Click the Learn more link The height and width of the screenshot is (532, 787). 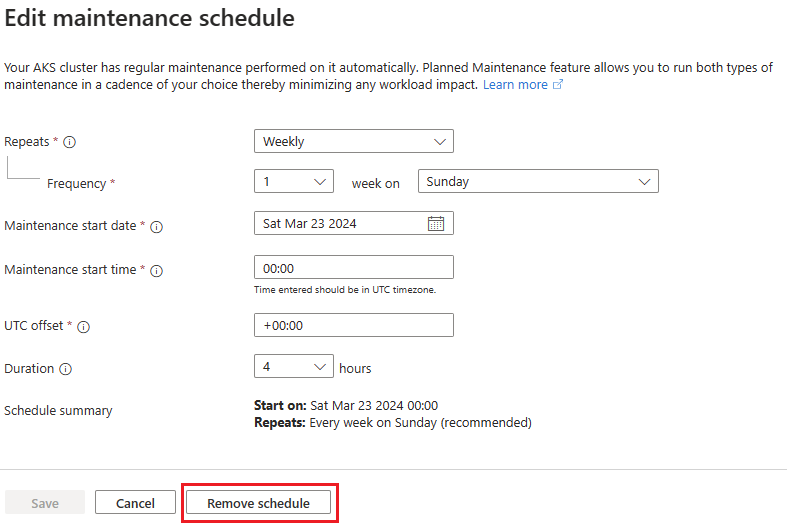coord(515,85)
